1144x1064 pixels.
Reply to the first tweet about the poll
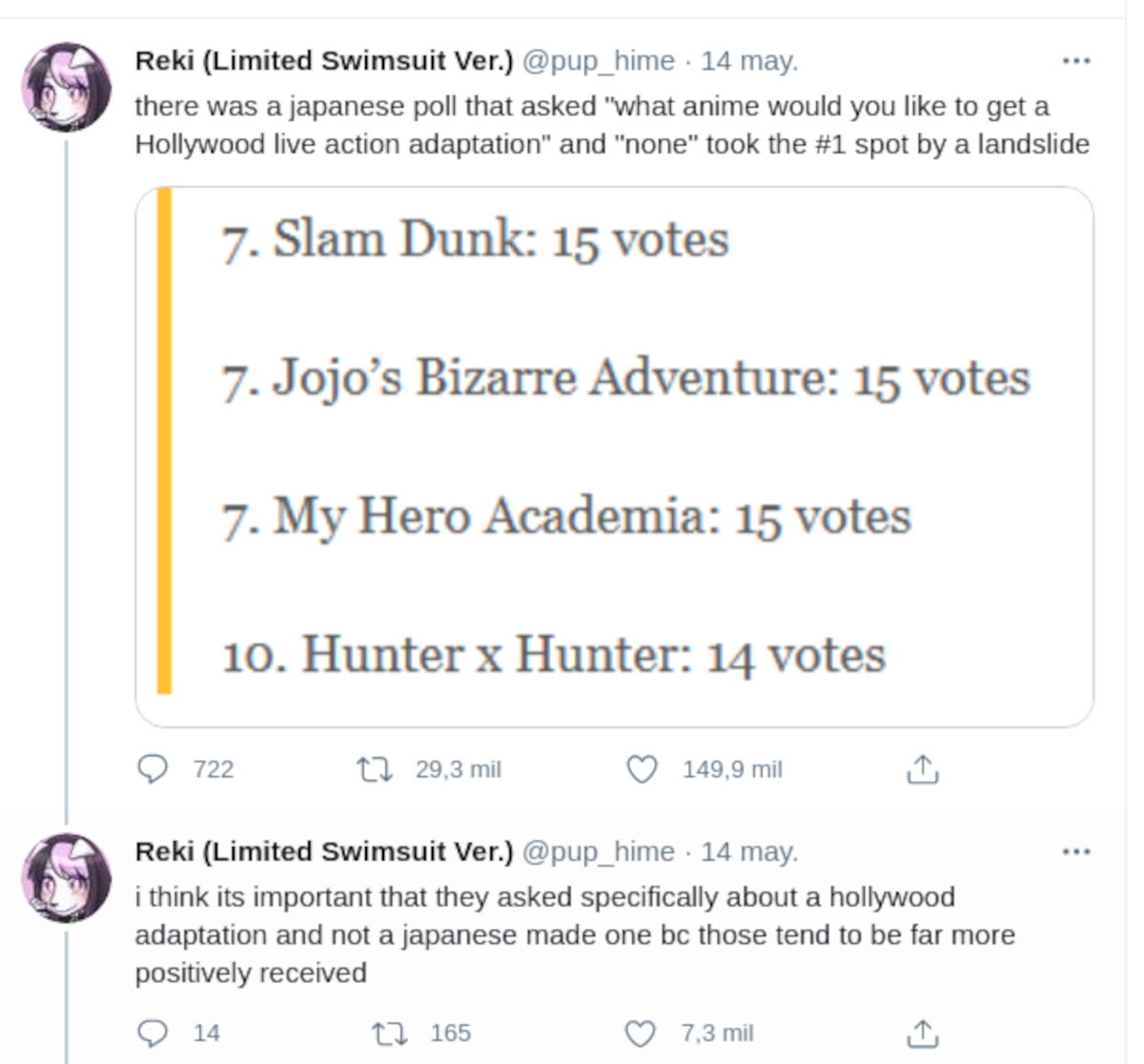pyautogui.click(x=153, y=768)
